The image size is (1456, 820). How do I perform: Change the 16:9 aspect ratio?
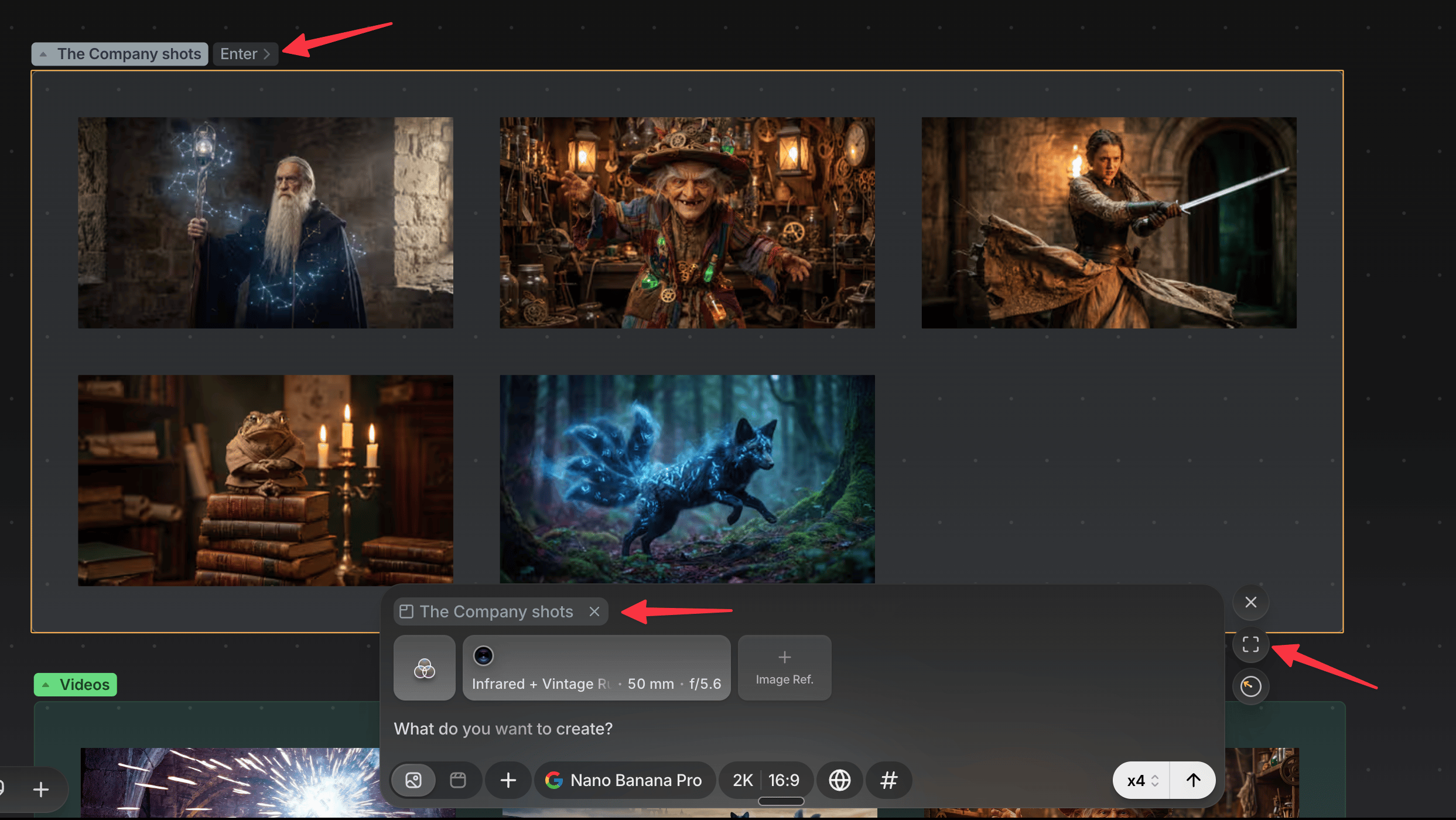784,780
